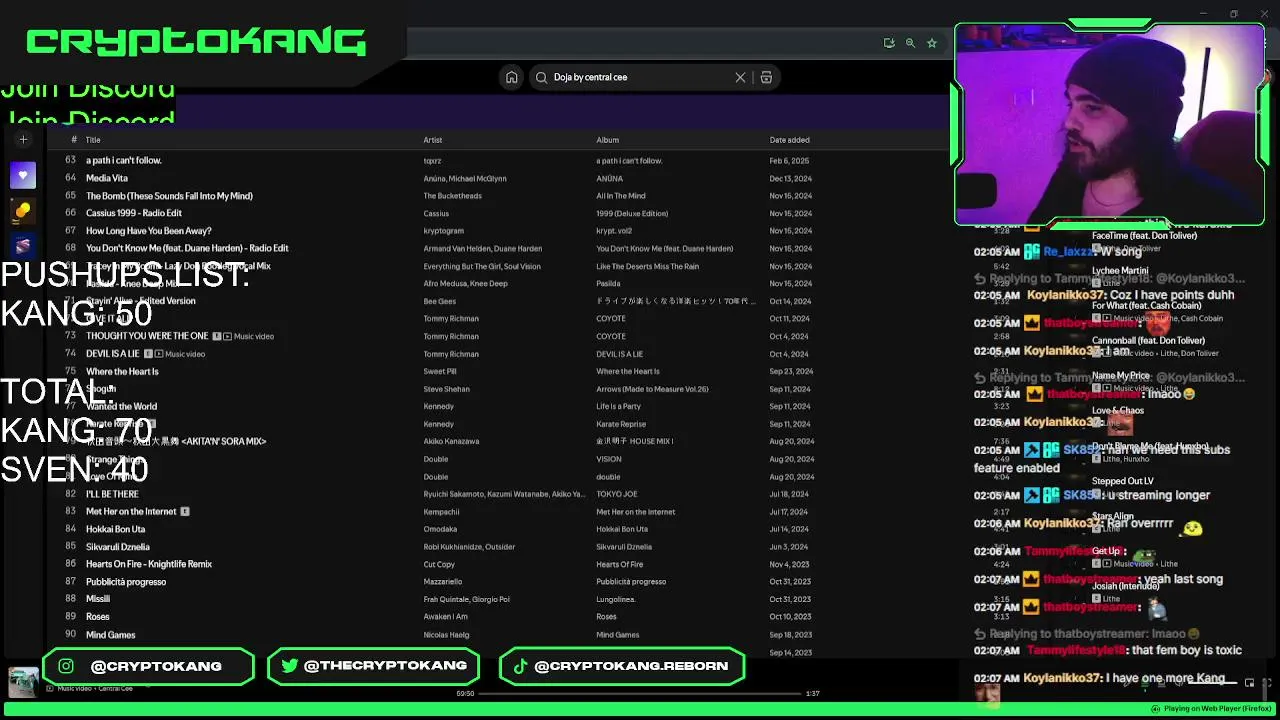The height and width of the screenshot is (720, 1280).
Task: Select Hearts On Fire - Knightlife Remix track
Action: [149, 564]
